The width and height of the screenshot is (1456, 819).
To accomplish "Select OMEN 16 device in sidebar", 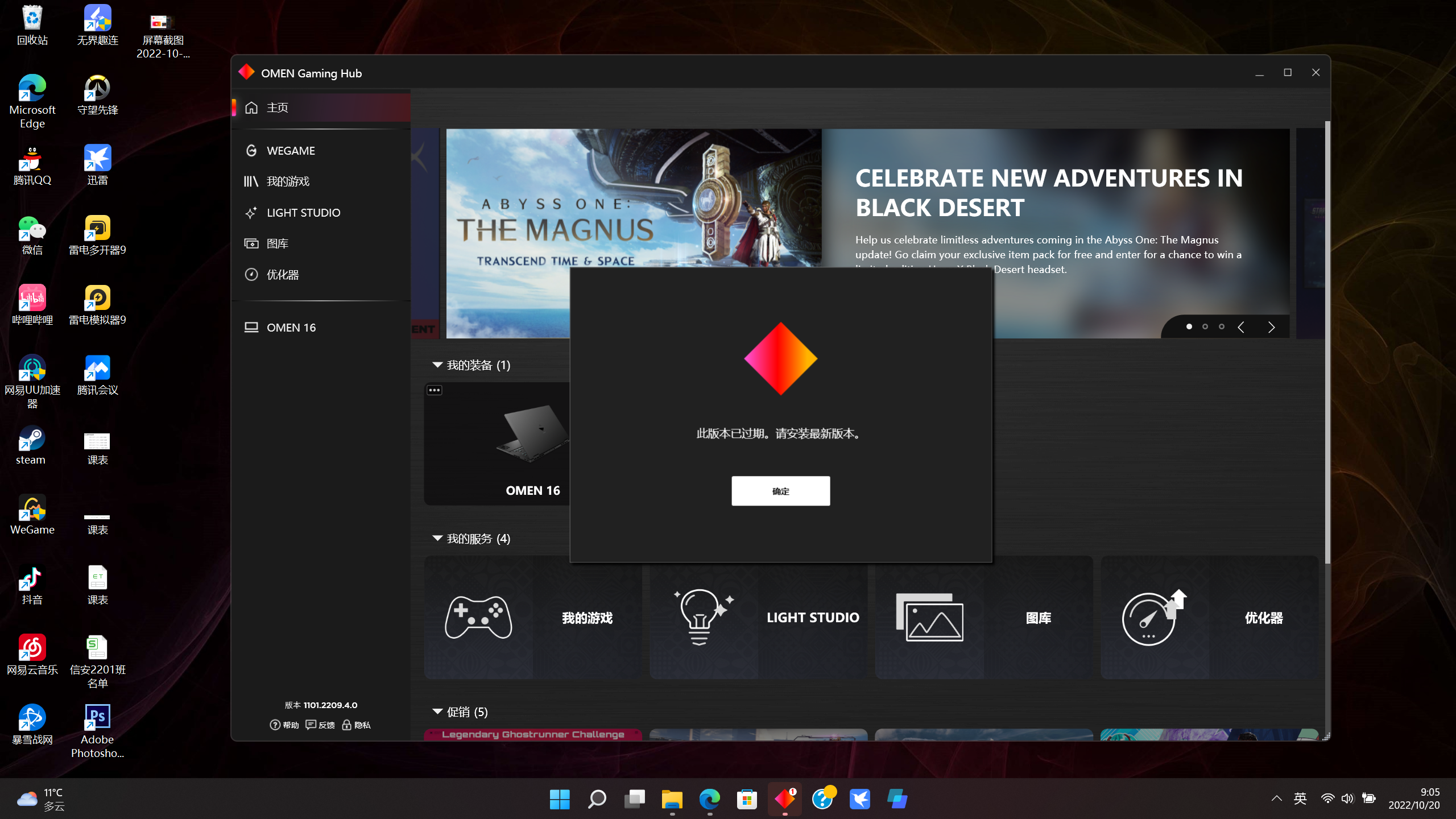I will coord(291,328).
